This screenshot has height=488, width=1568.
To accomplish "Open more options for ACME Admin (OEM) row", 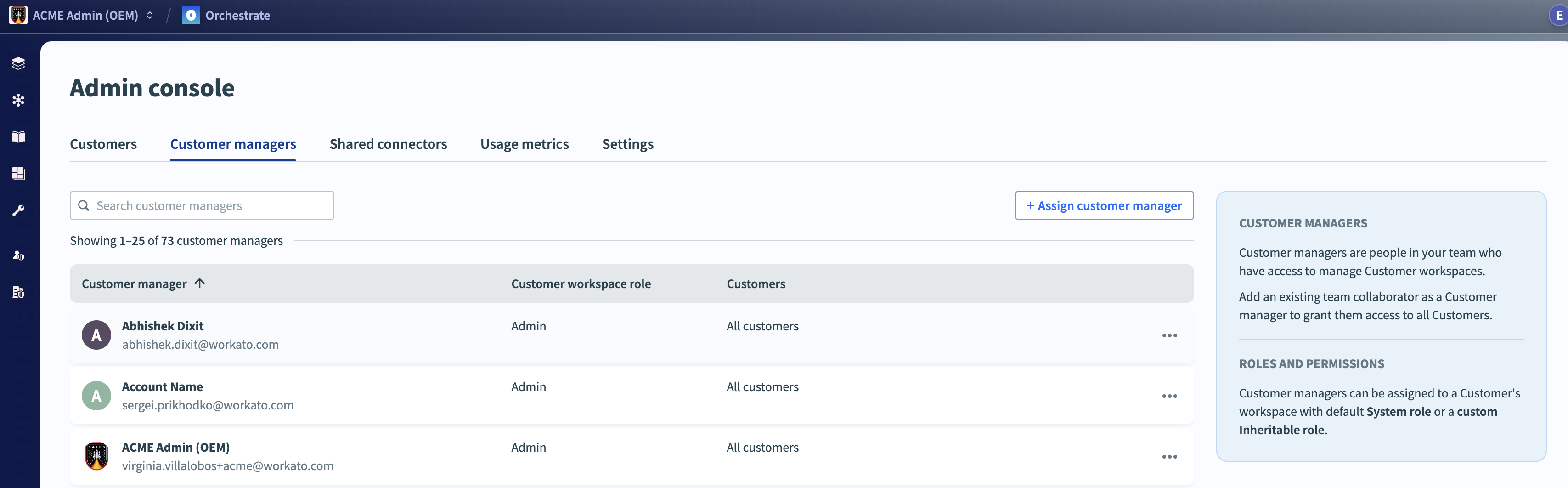I will (x=1169, y=457).
